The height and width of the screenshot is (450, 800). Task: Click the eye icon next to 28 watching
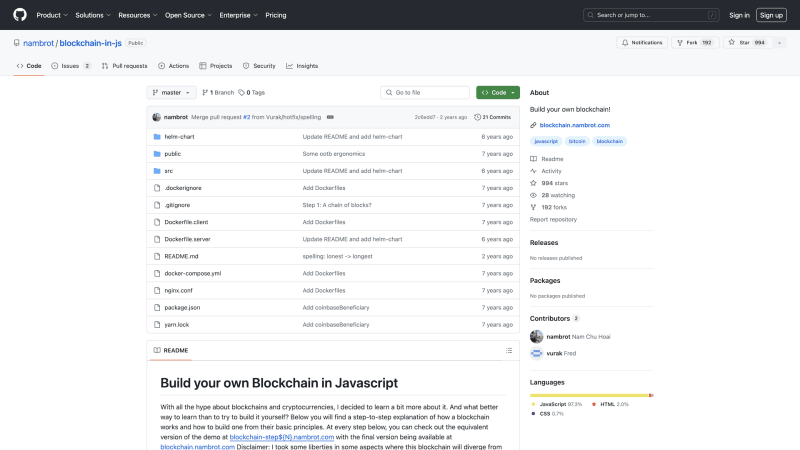click(x=533, y=195)
